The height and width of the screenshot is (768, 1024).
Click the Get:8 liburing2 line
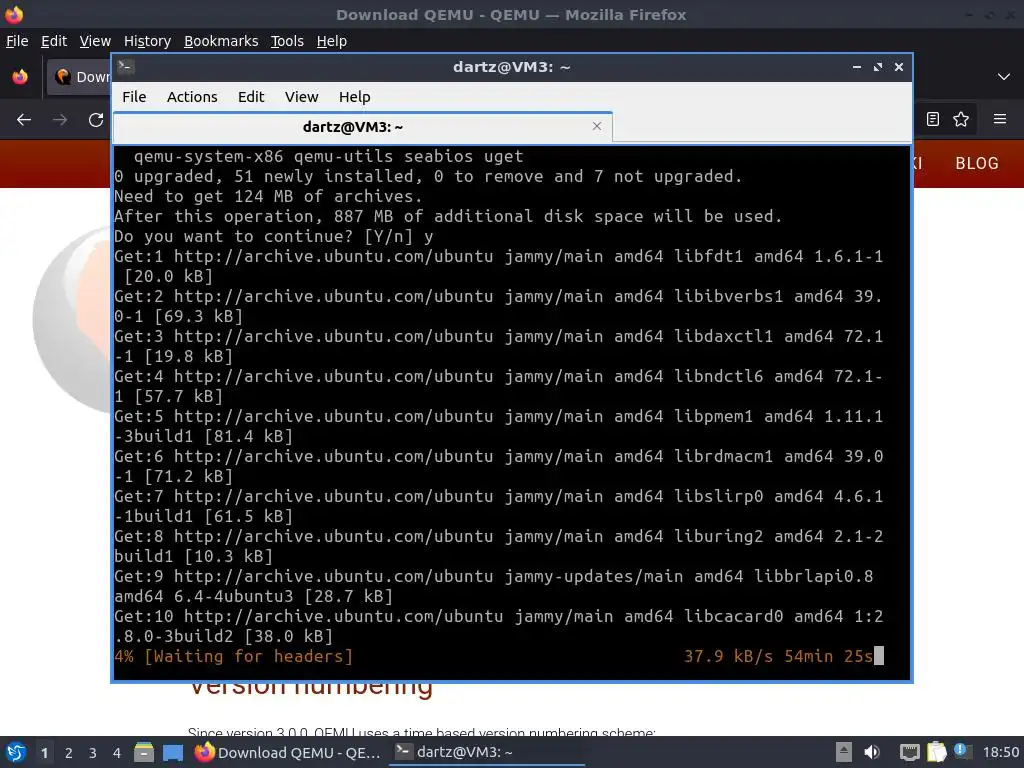[x=498, y=546]
